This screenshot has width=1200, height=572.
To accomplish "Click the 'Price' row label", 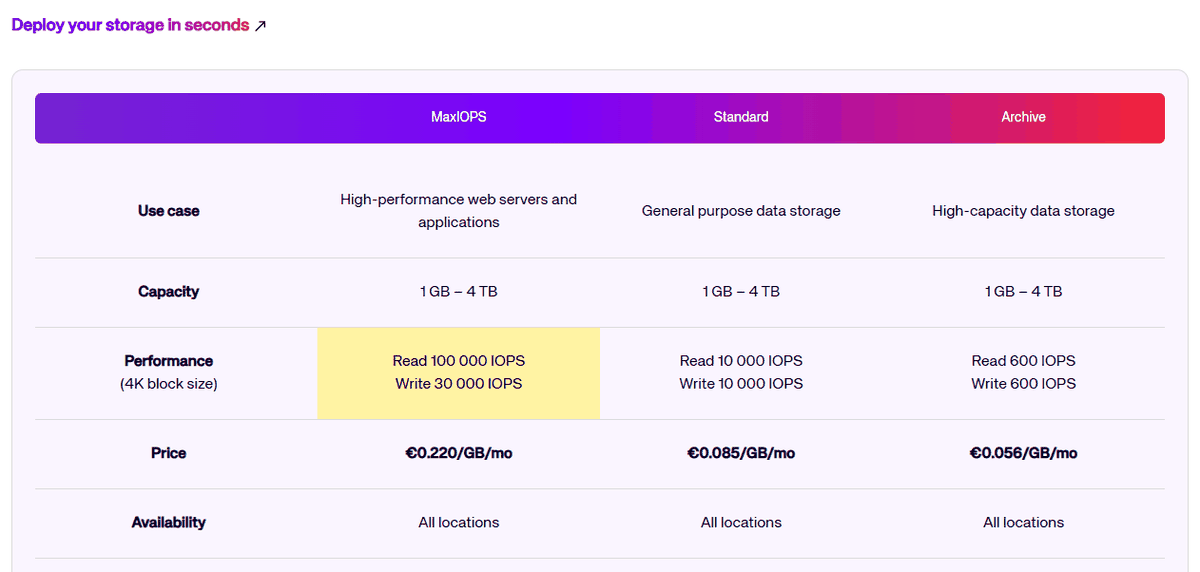I will point(169,453).
